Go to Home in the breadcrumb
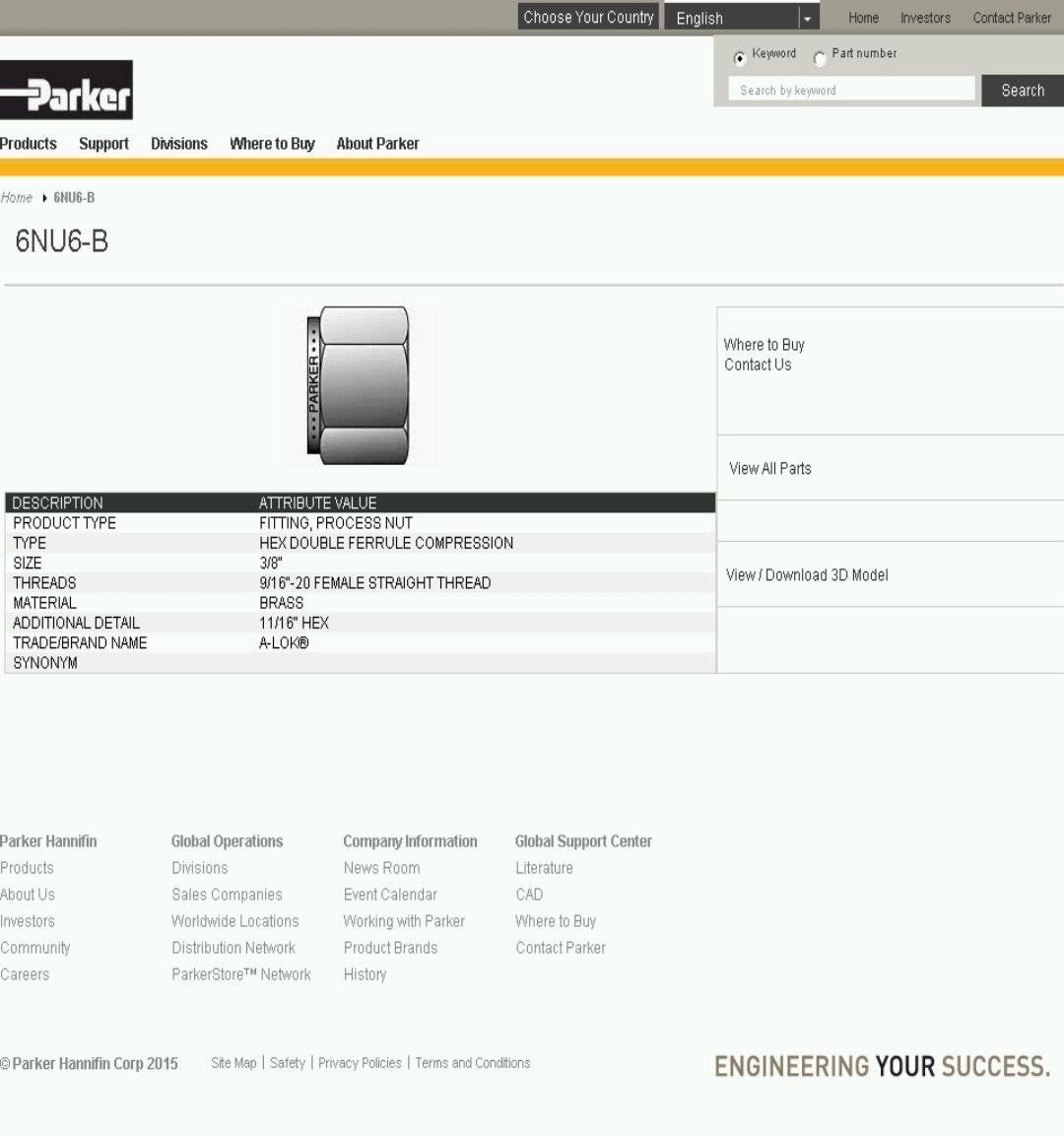 pos(17,198)
